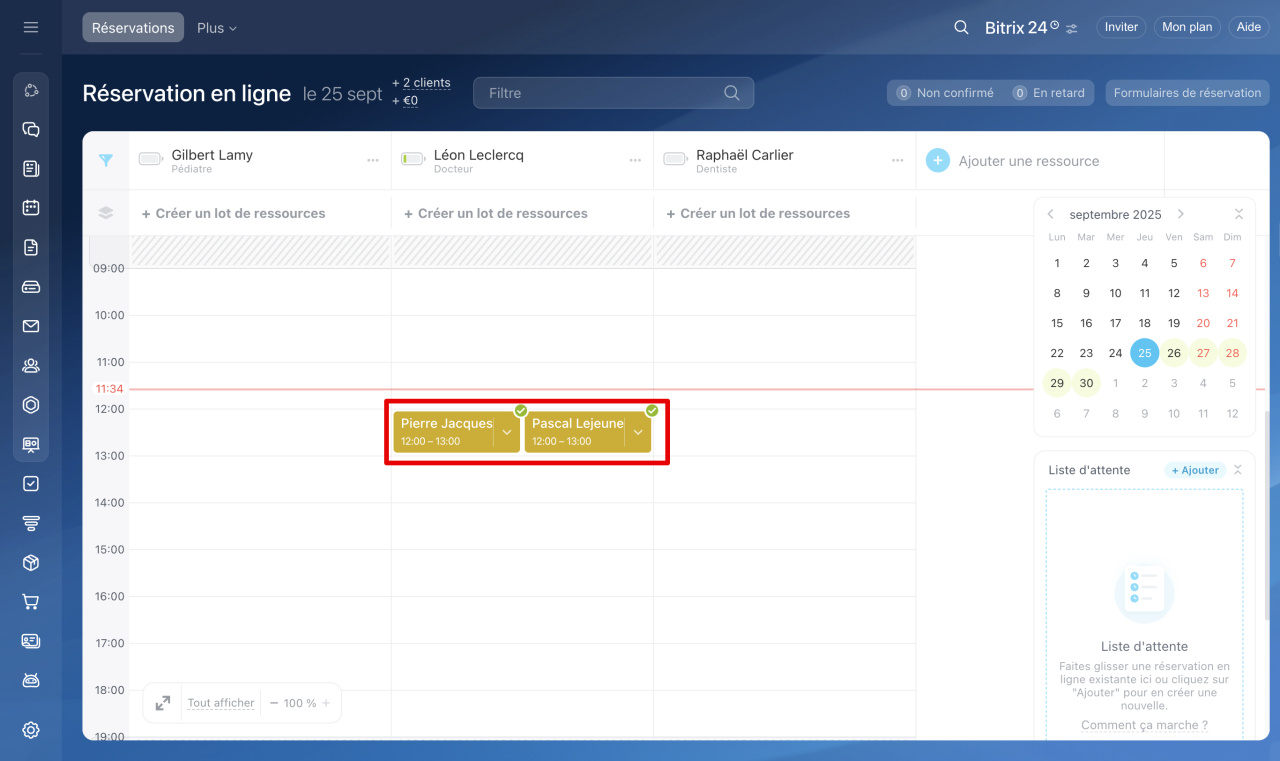Image resolution: width=1280 pixels, height=761 pixels.
Task: Open the mail icon in left sidebar
Action: pyautogui.click(x=31, y=326)
